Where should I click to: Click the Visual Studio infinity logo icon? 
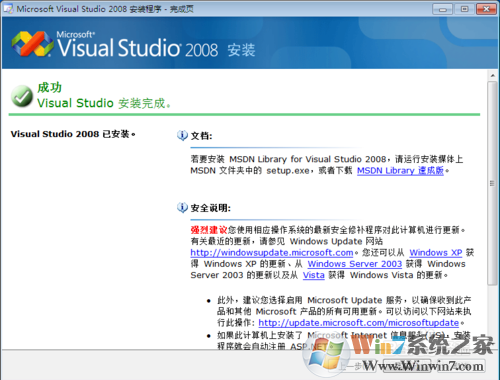pyautogui.click(x=32, y=44)
